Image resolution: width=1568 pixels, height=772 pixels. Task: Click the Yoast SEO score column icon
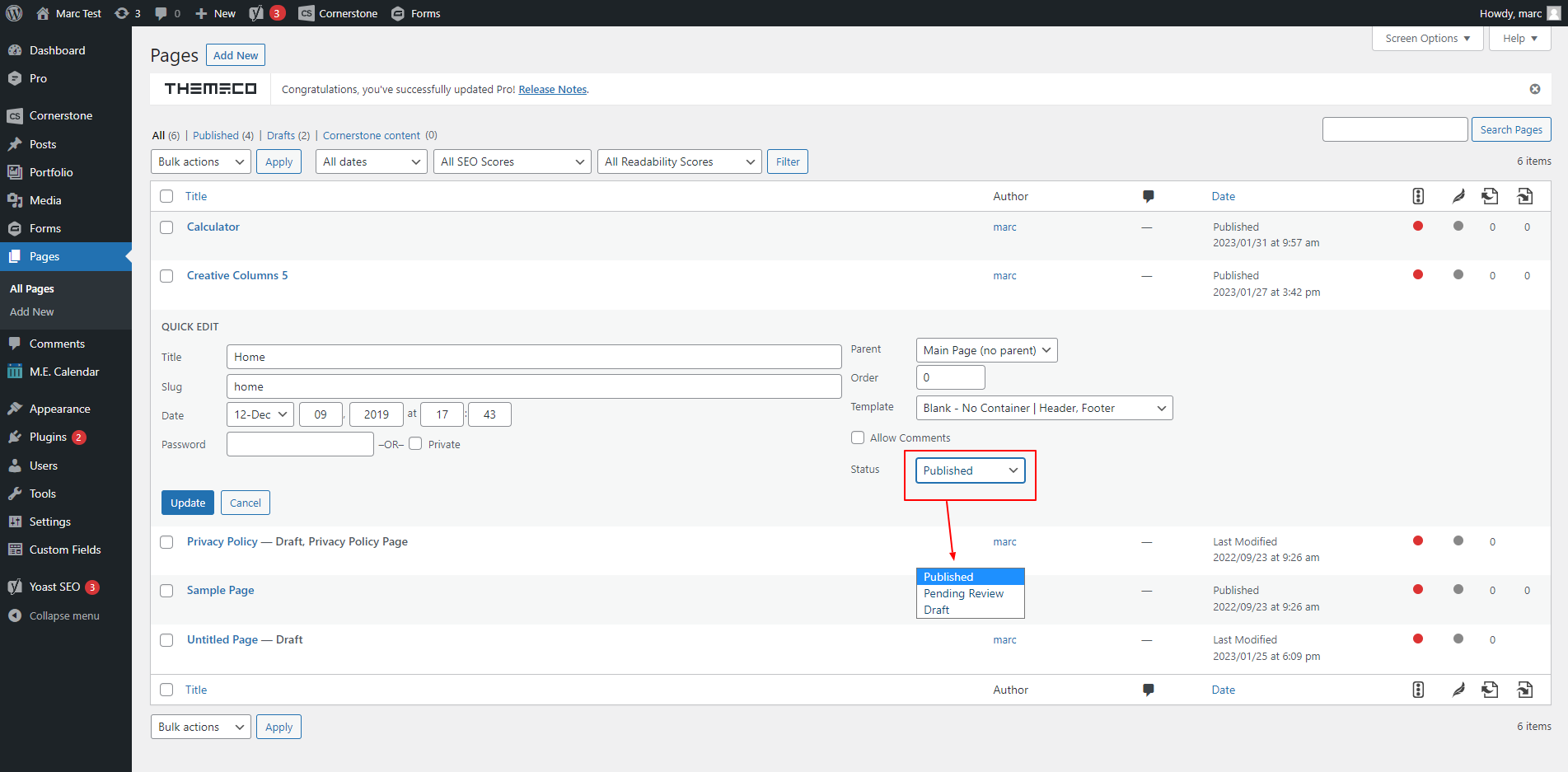tap(1418, 196)
